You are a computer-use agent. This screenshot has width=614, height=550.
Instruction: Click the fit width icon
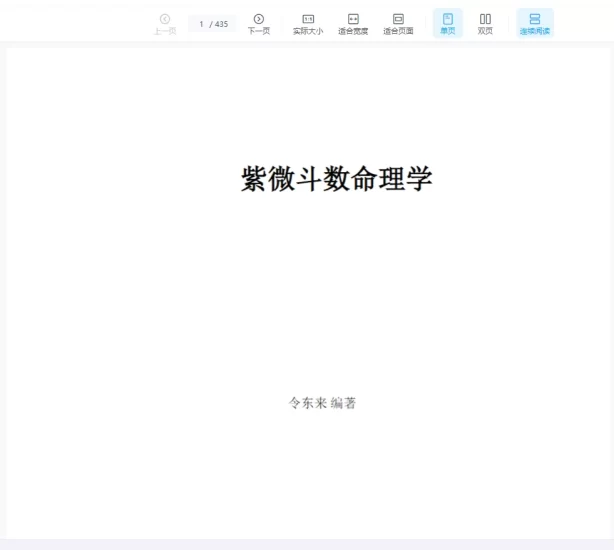pyautogui.click(x=353, y=19)
